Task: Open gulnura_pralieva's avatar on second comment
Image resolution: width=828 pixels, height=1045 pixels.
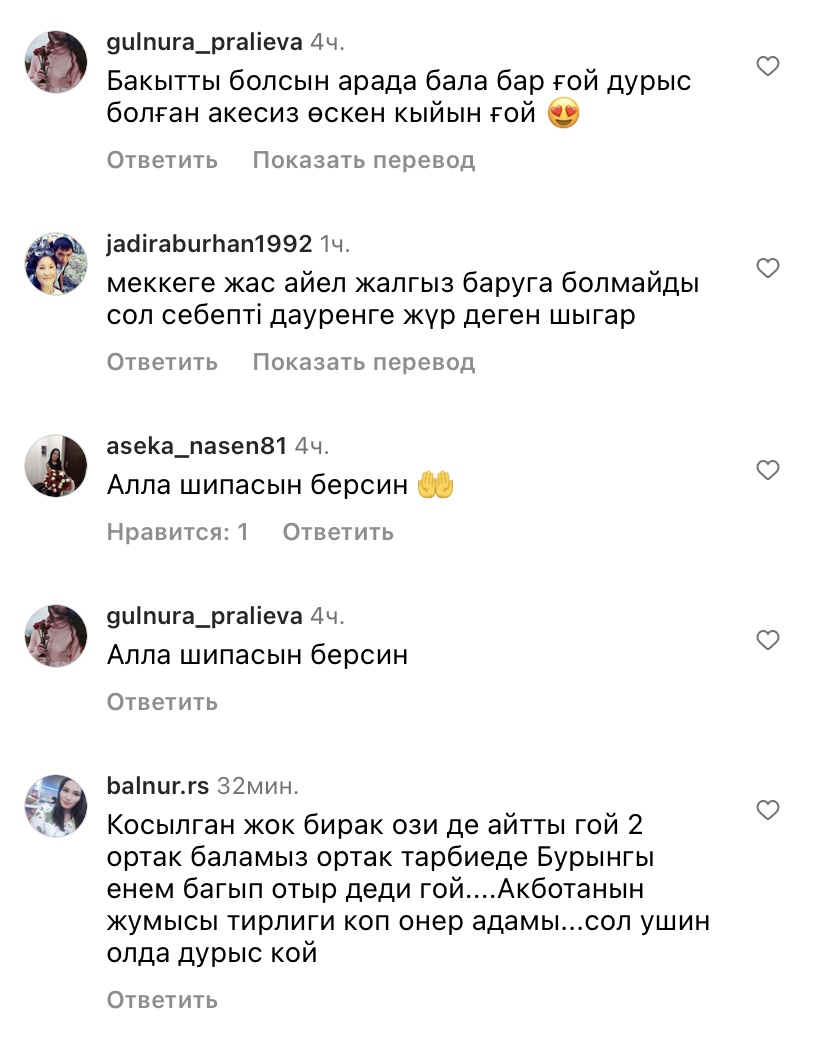Action: point(56,636)
